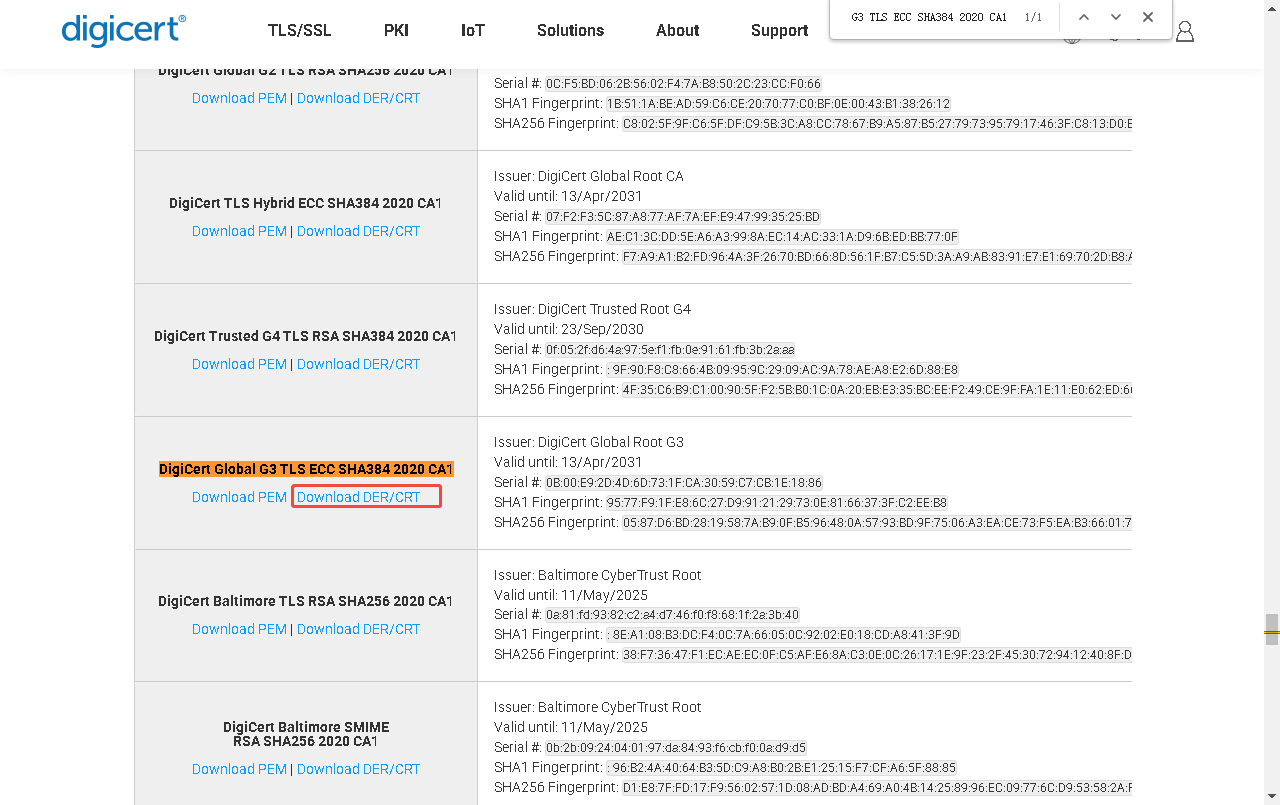Click Valid until: 23/Sep/2030 text

pyautogui.click(x=569, y=329)
